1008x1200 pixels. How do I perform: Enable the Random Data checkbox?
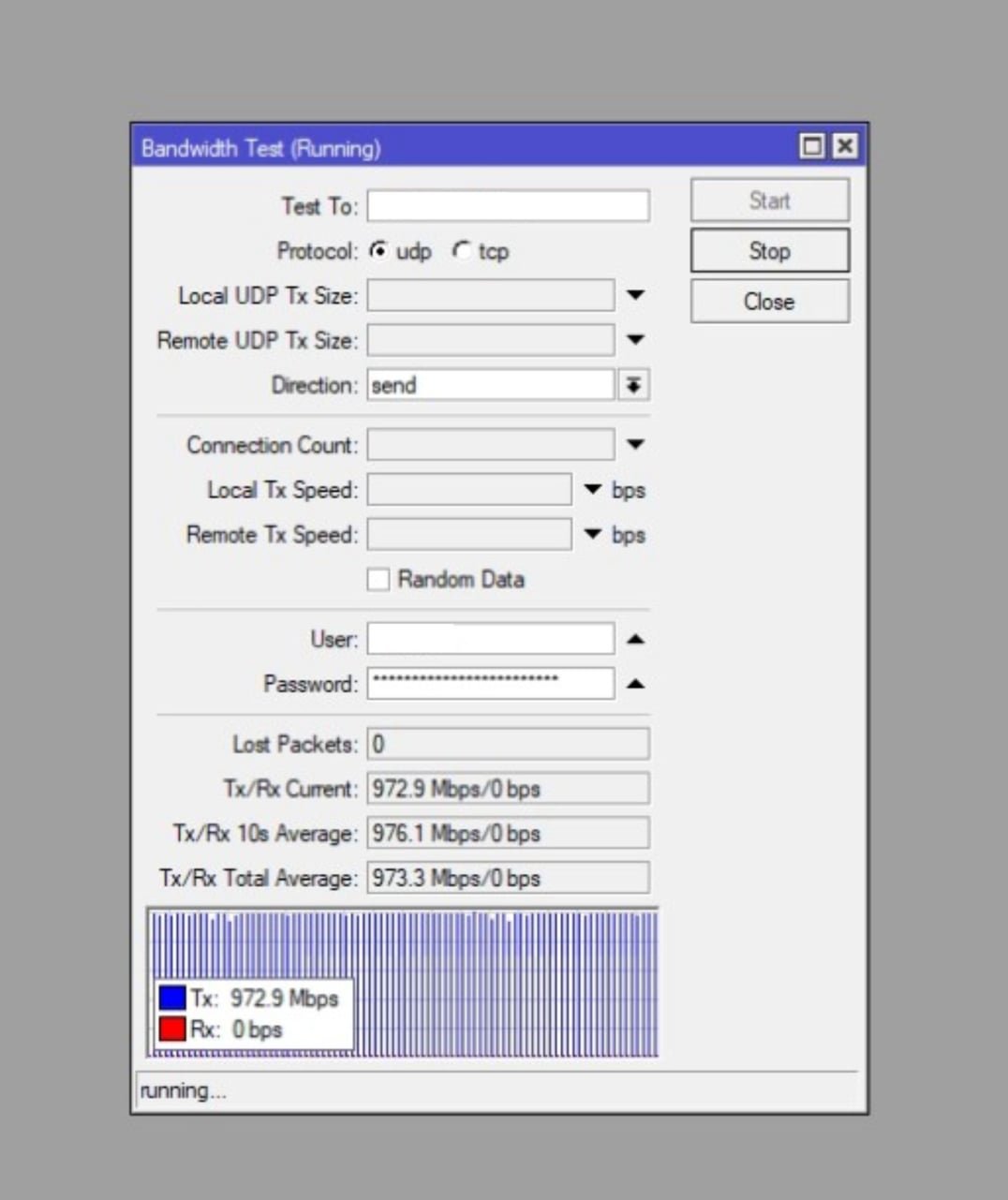[x=378, y=580]
